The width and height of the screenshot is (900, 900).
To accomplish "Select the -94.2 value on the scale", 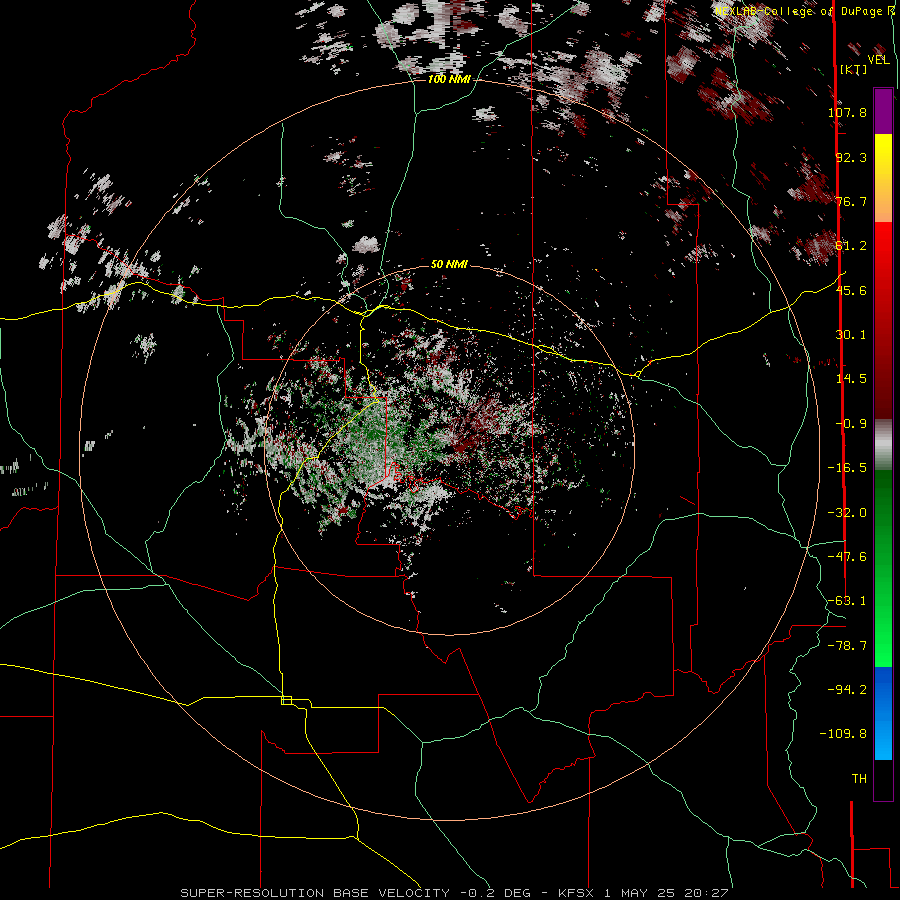I will click(x=847, y=689).
